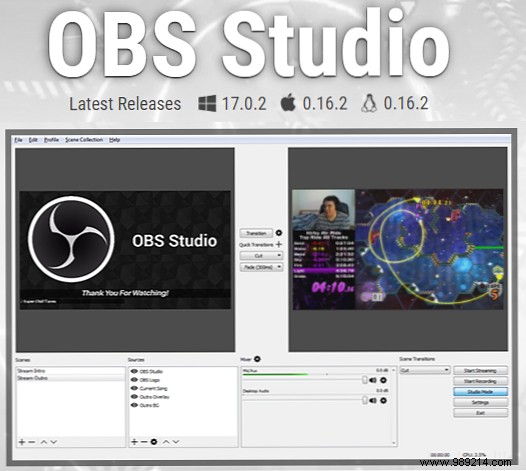The width and height of the screenshot is (526, 471).
Task: Select the Stream Intro scene
Action: 71,371
